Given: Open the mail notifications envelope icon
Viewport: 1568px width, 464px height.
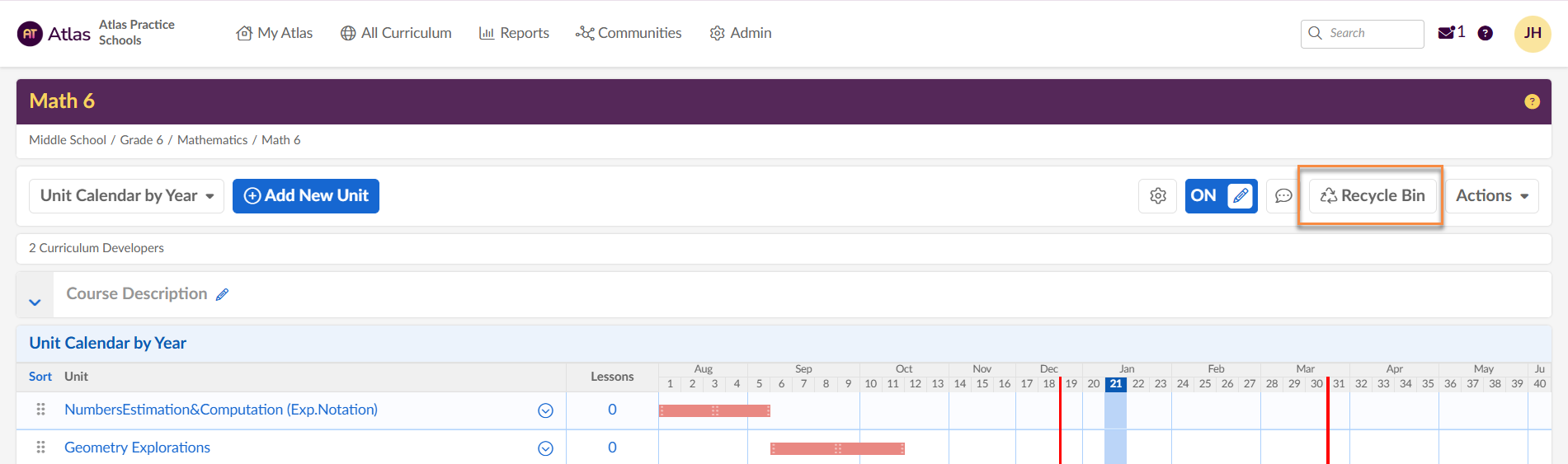Looking at the screenshot, I should [x=1446, y=33].
